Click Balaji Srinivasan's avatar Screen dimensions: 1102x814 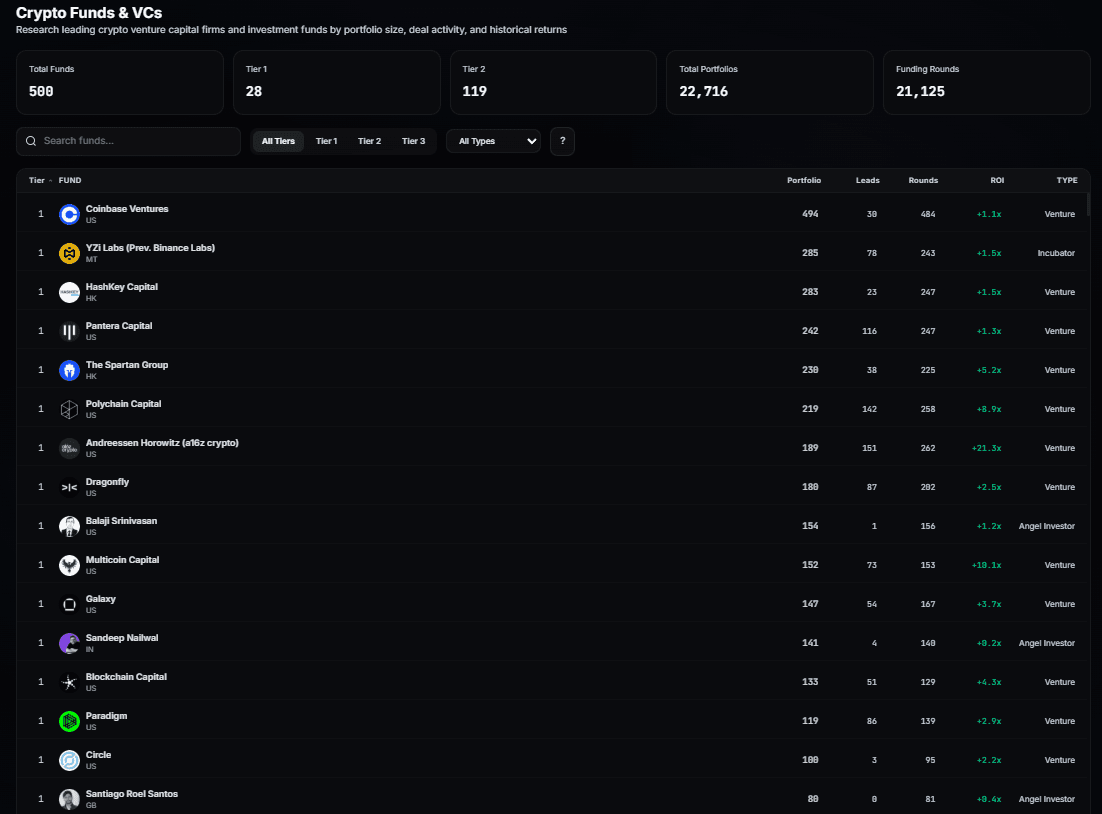click(69, 526)
